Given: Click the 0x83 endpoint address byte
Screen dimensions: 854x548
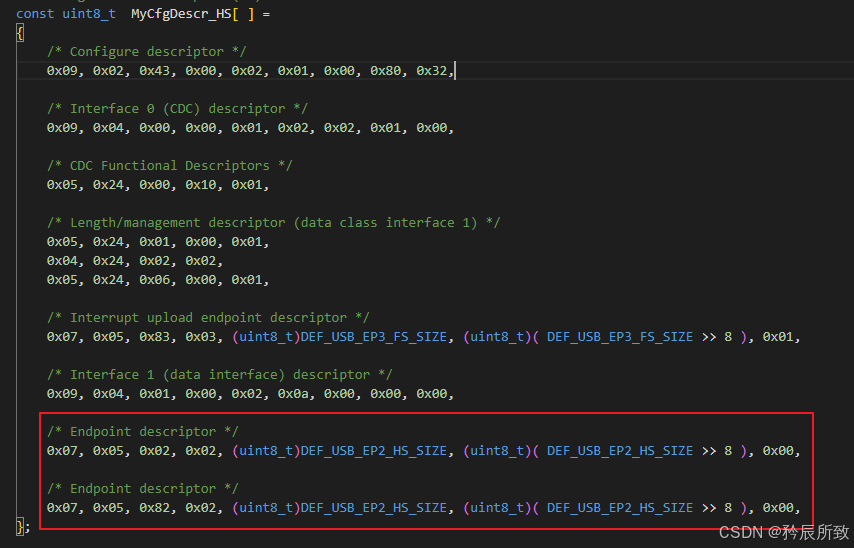Looking at the screenshot, I should point(155,337).
